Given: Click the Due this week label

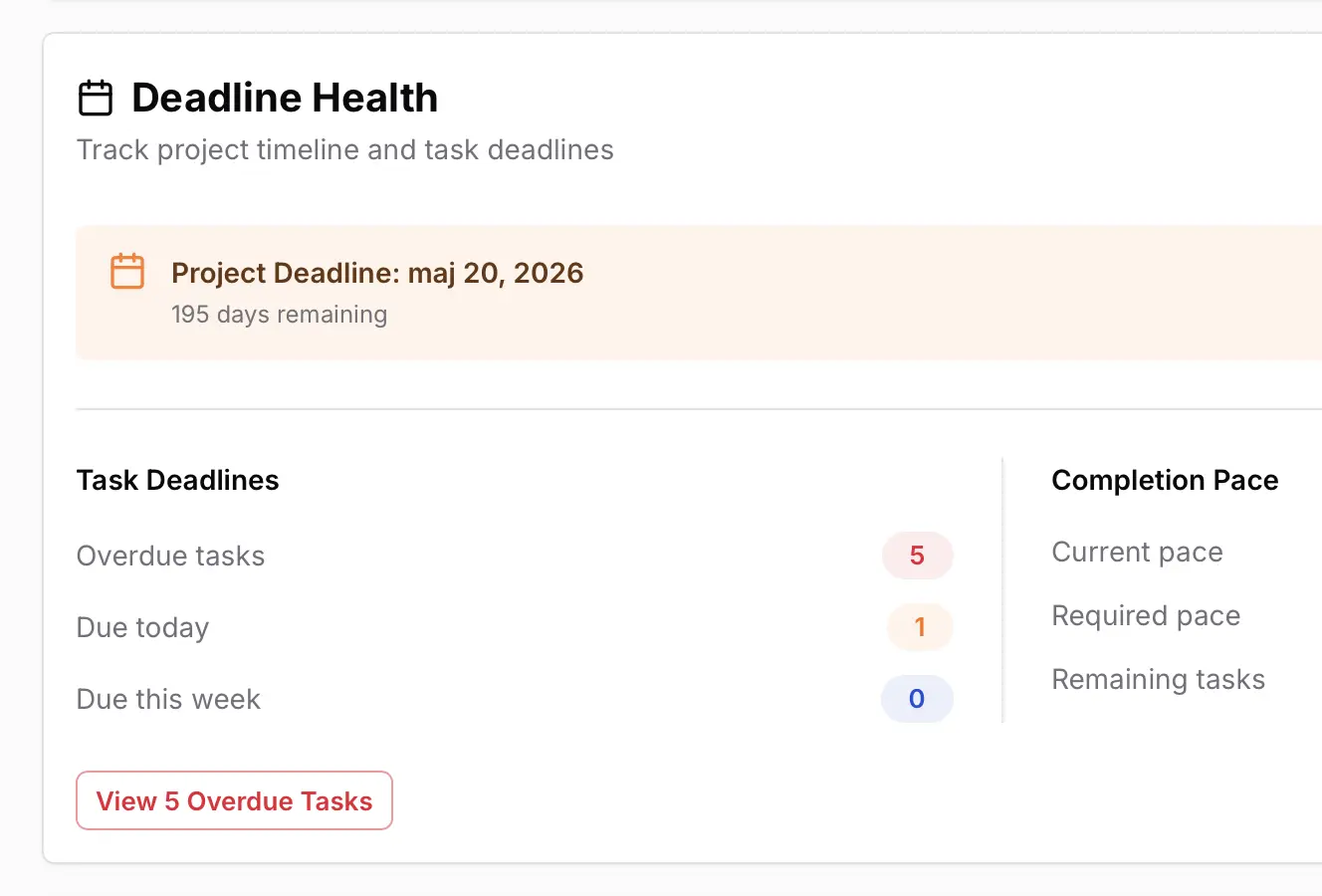Looking at the screenshot, I should coord(168,699).
